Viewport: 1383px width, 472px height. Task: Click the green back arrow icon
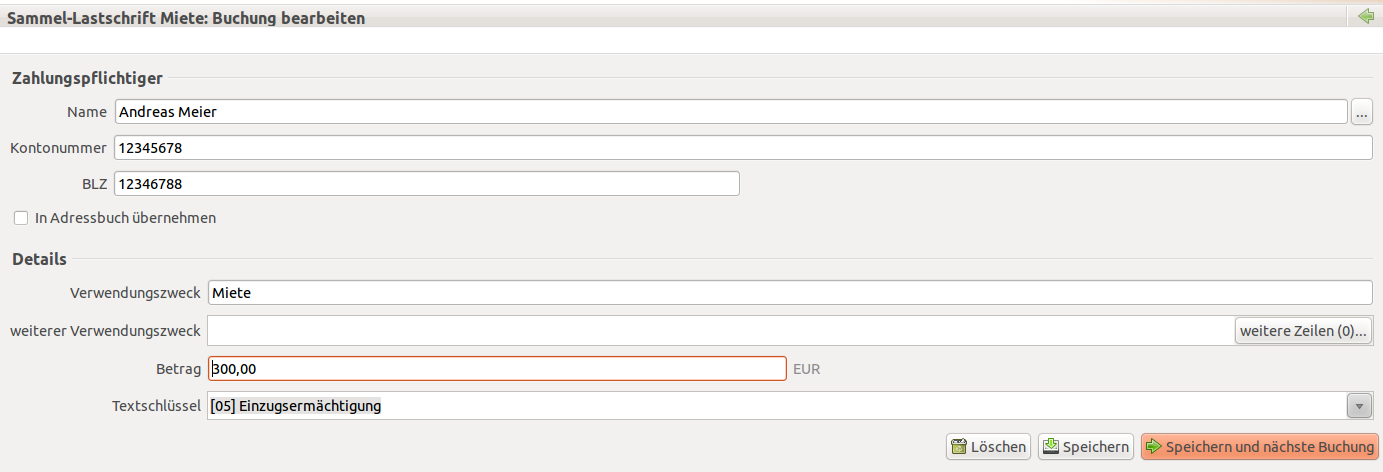point(1365,16)
